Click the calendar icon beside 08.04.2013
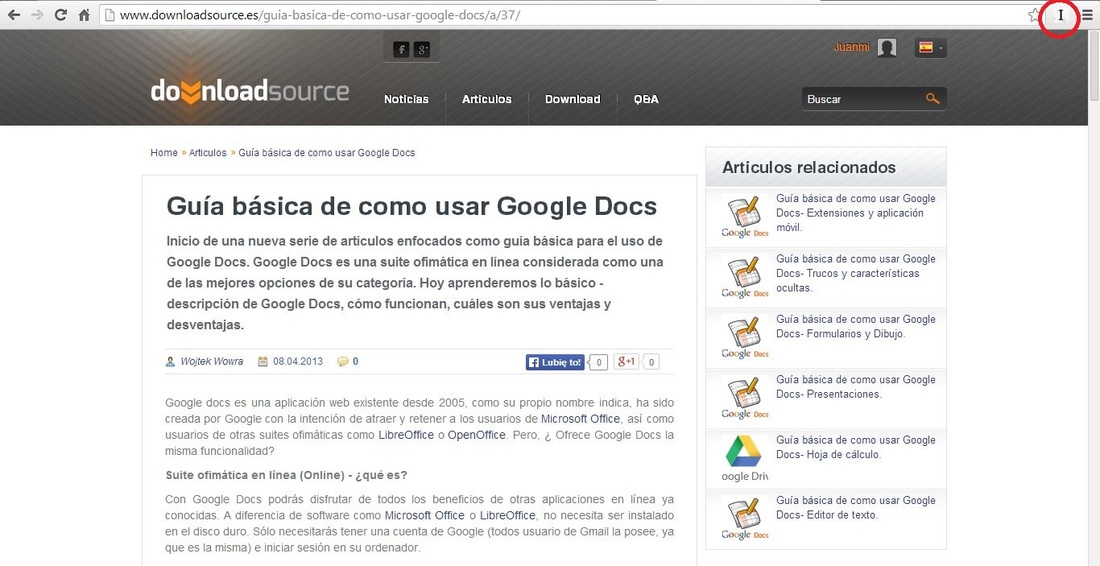This screenshot has width=1100, height=566. (x=263, y=362)
